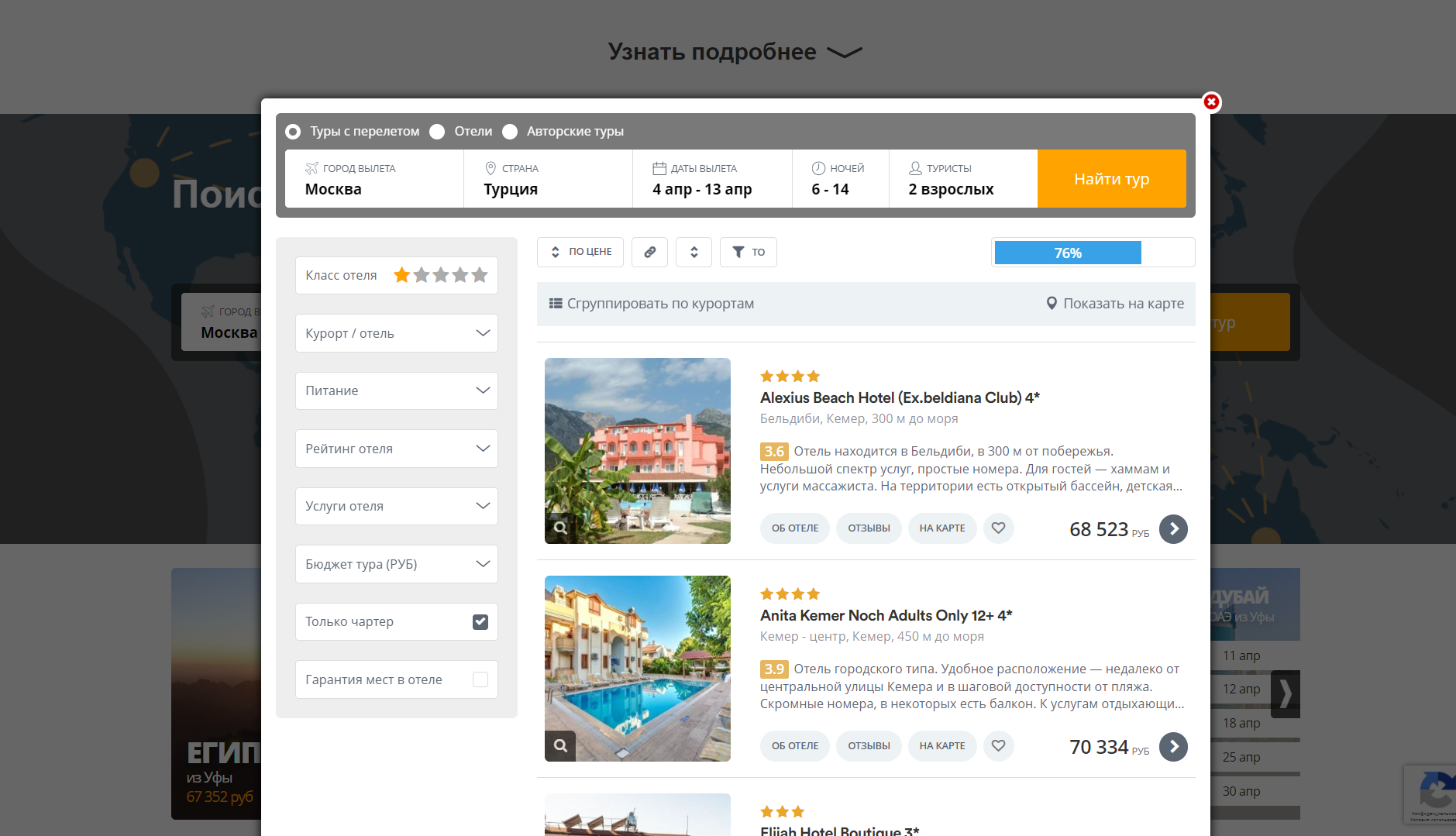Open Anita Kemer offers arrow, 70 334 руб
This screenshot has height=836, width=1456.
[x=1173, y=747]
